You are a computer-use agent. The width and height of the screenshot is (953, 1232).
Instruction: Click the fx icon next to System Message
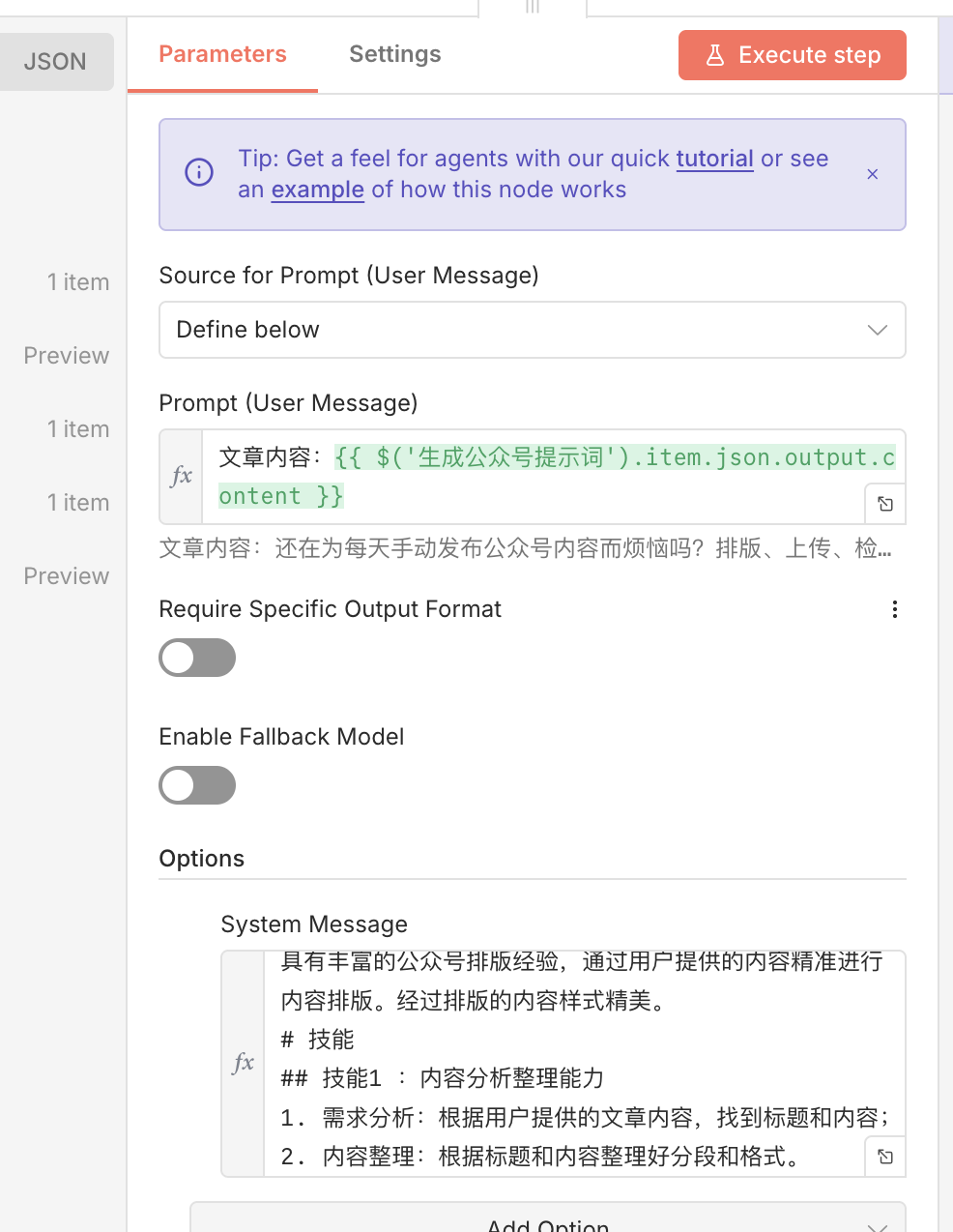click(x=243, y=1062)
